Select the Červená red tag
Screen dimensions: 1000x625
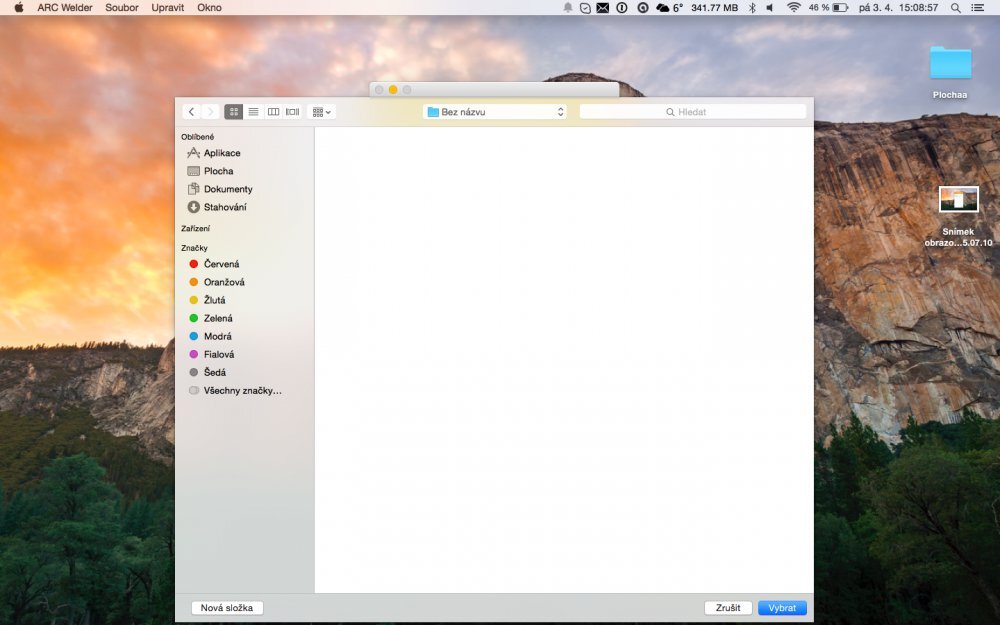click(220, 264)
